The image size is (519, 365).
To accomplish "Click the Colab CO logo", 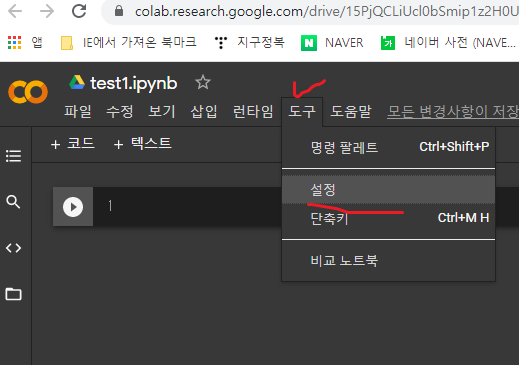I will point(28,92).
